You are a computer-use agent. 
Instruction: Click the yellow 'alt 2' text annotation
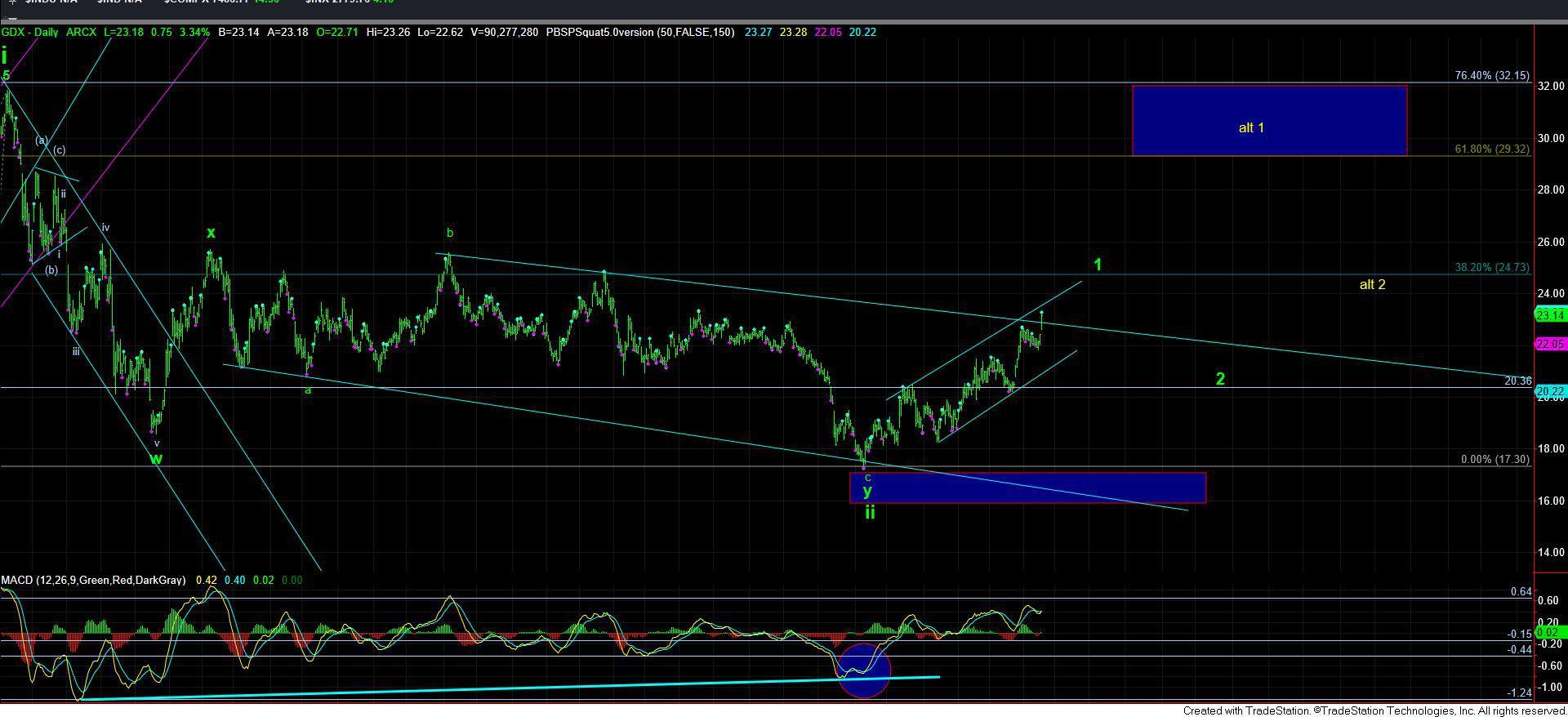point(1371,285)
